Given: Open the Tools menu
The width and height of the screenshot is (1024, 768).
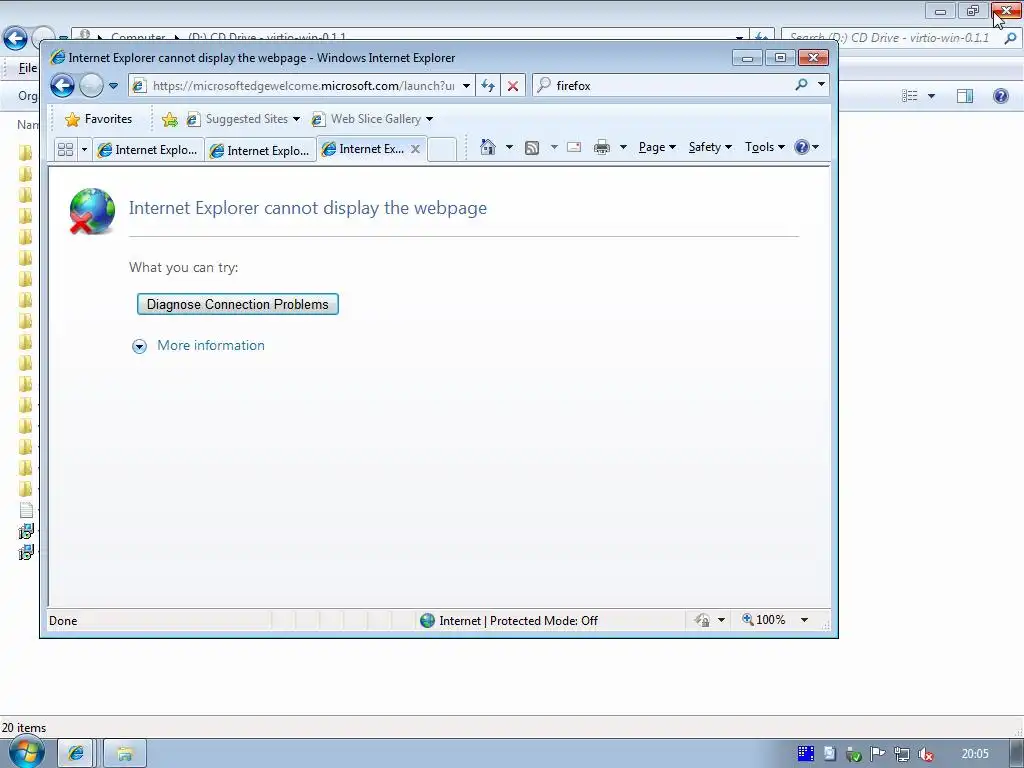Looking at the screenshot, I should pyautogui.click(x=765, y=147).
